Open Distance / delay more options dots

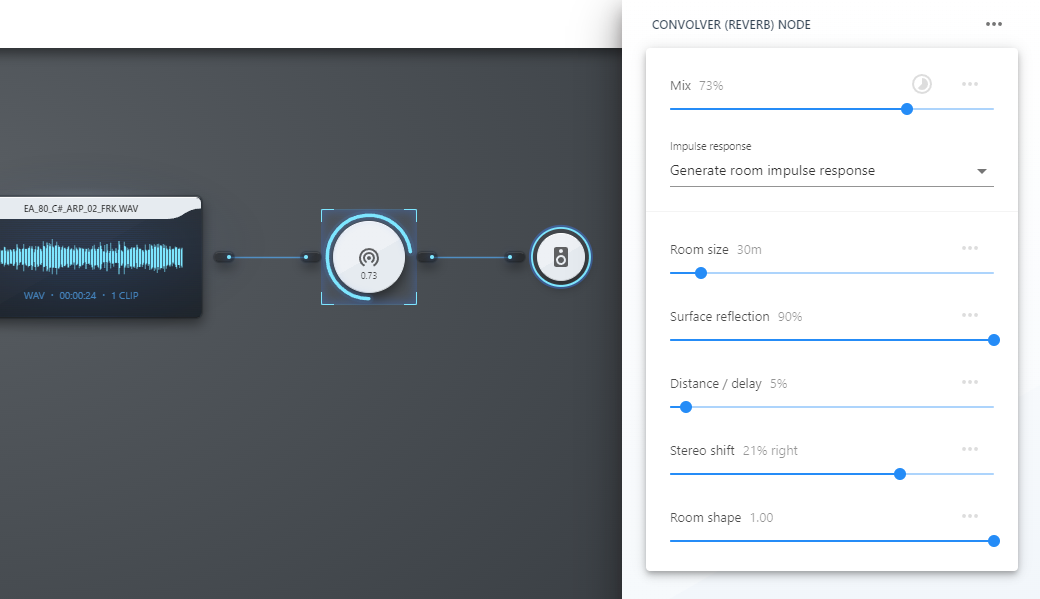[x=970, y=382]
